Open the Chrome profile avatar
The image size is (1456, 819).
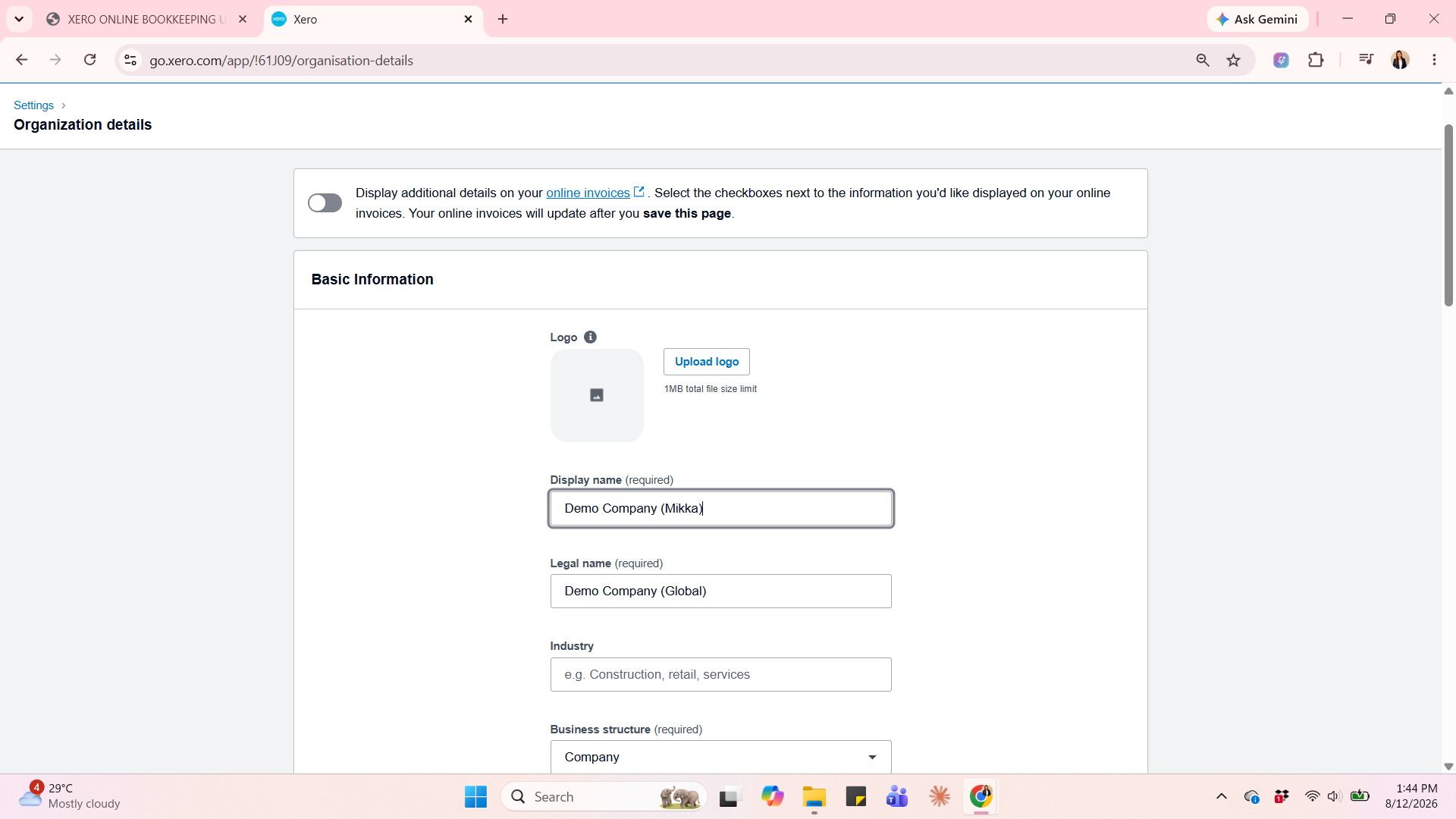pyautogui.click(x=1400, y=60)
